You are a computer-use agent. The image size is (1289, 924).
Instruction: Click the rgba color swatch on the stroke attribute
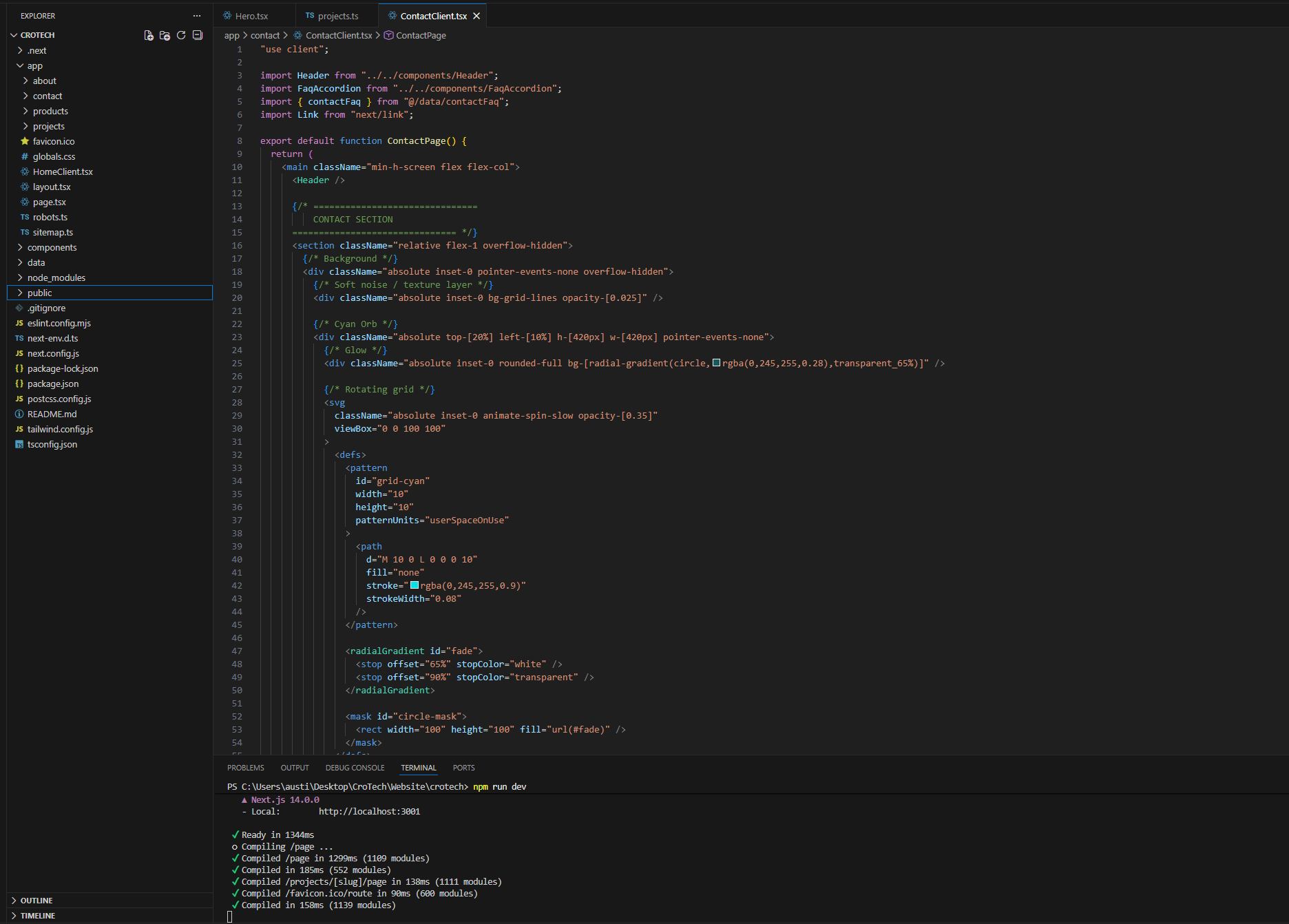(x=415, y=585)
